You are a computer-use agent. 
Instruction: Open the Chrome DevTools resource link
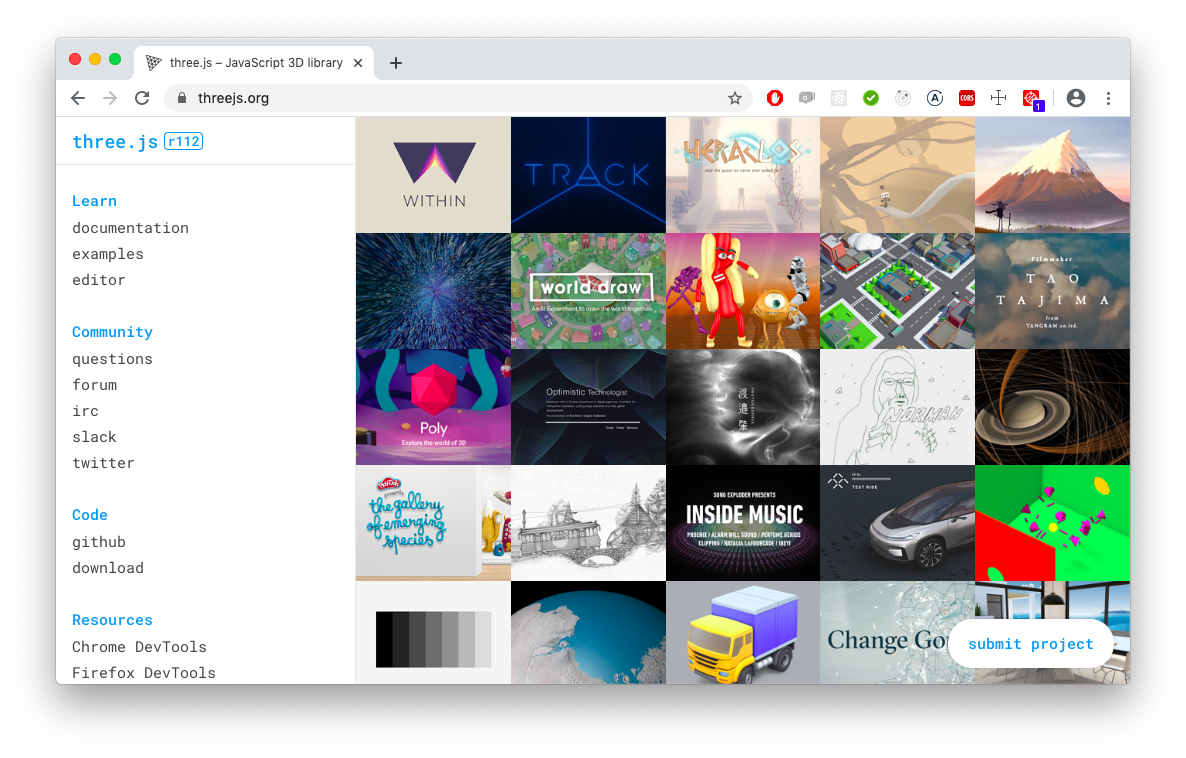(x=139, y=647)
